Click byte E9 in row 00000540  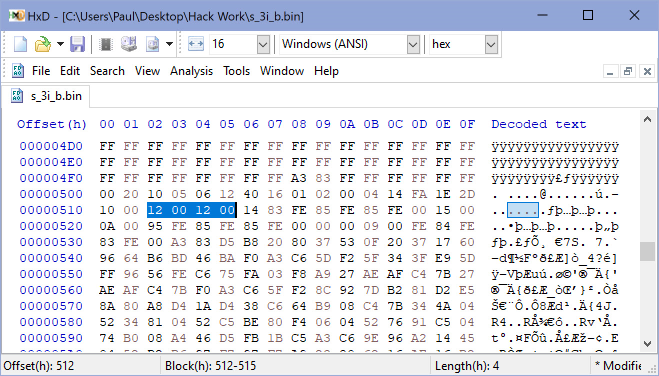click(443, 258)
